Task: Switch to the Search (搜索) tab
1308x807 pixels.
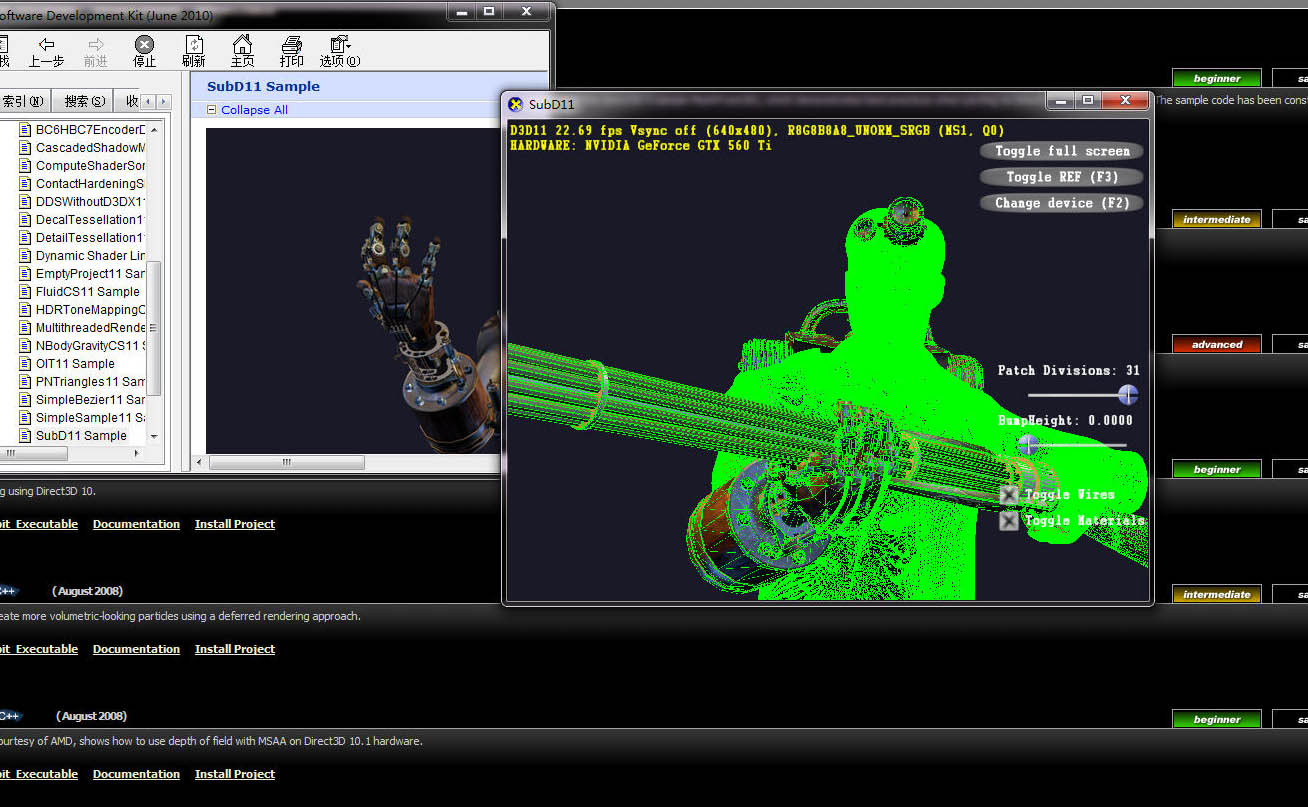Action: [x=84, y=101]
